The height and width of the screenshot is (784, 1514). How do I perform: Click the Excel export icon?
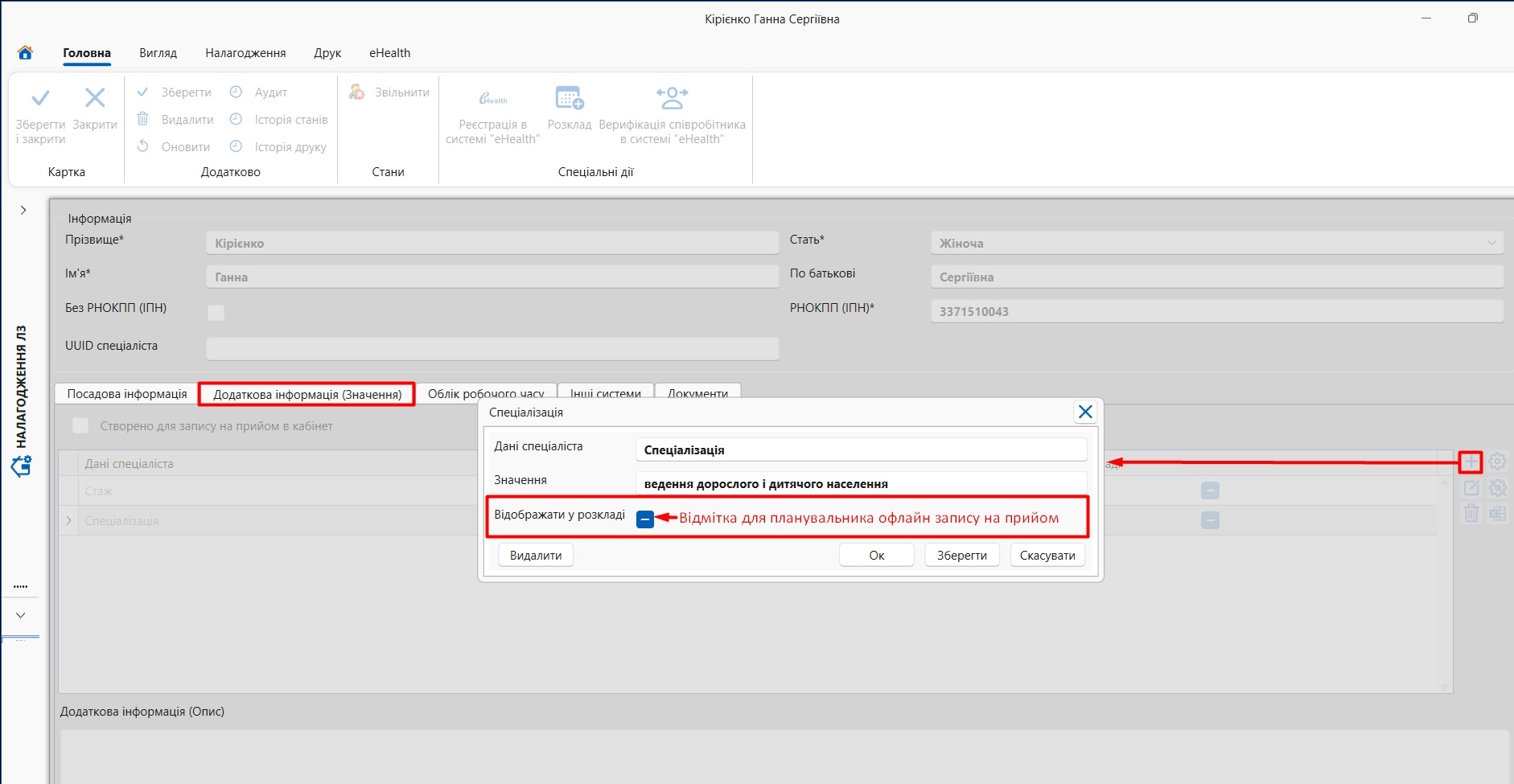[x=1497, y=513]
